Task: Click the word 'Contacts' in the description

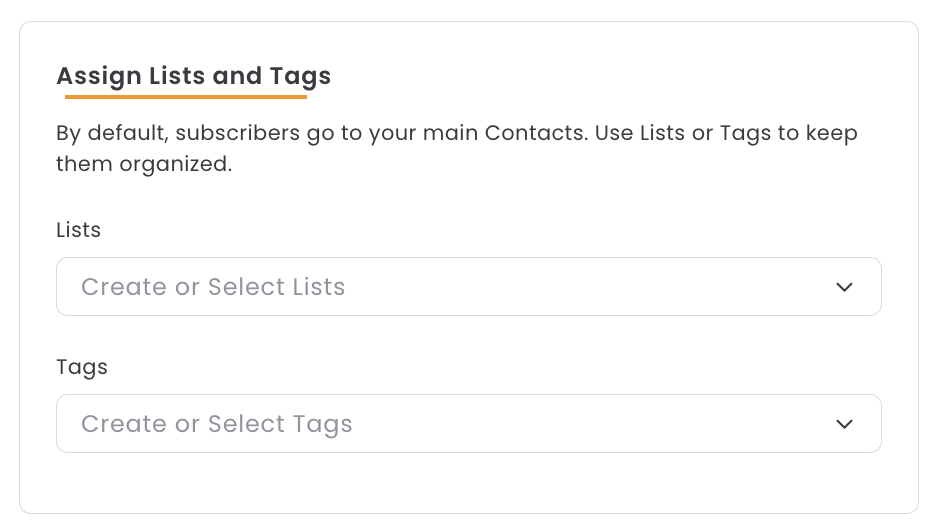Action: coord(534,133)
